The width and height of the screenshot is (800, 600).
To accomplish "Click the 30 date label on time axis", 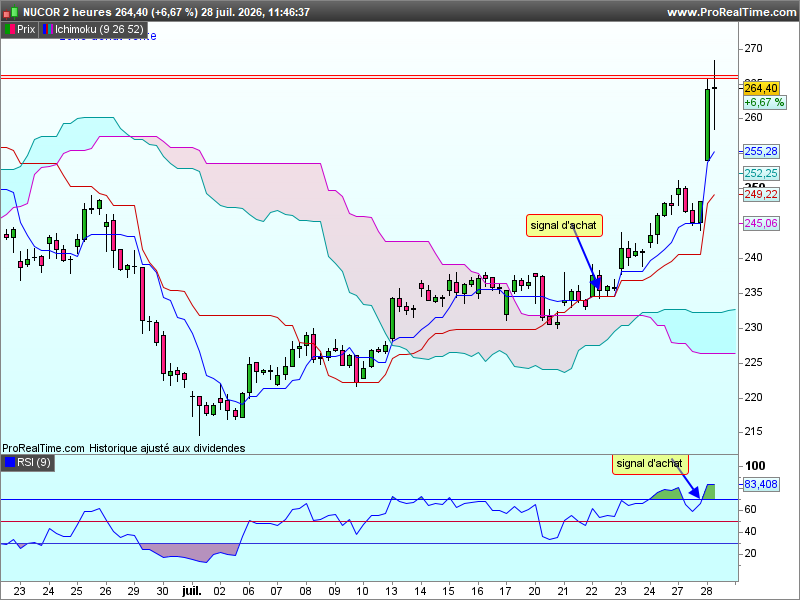I will click(x=162, y=591).
